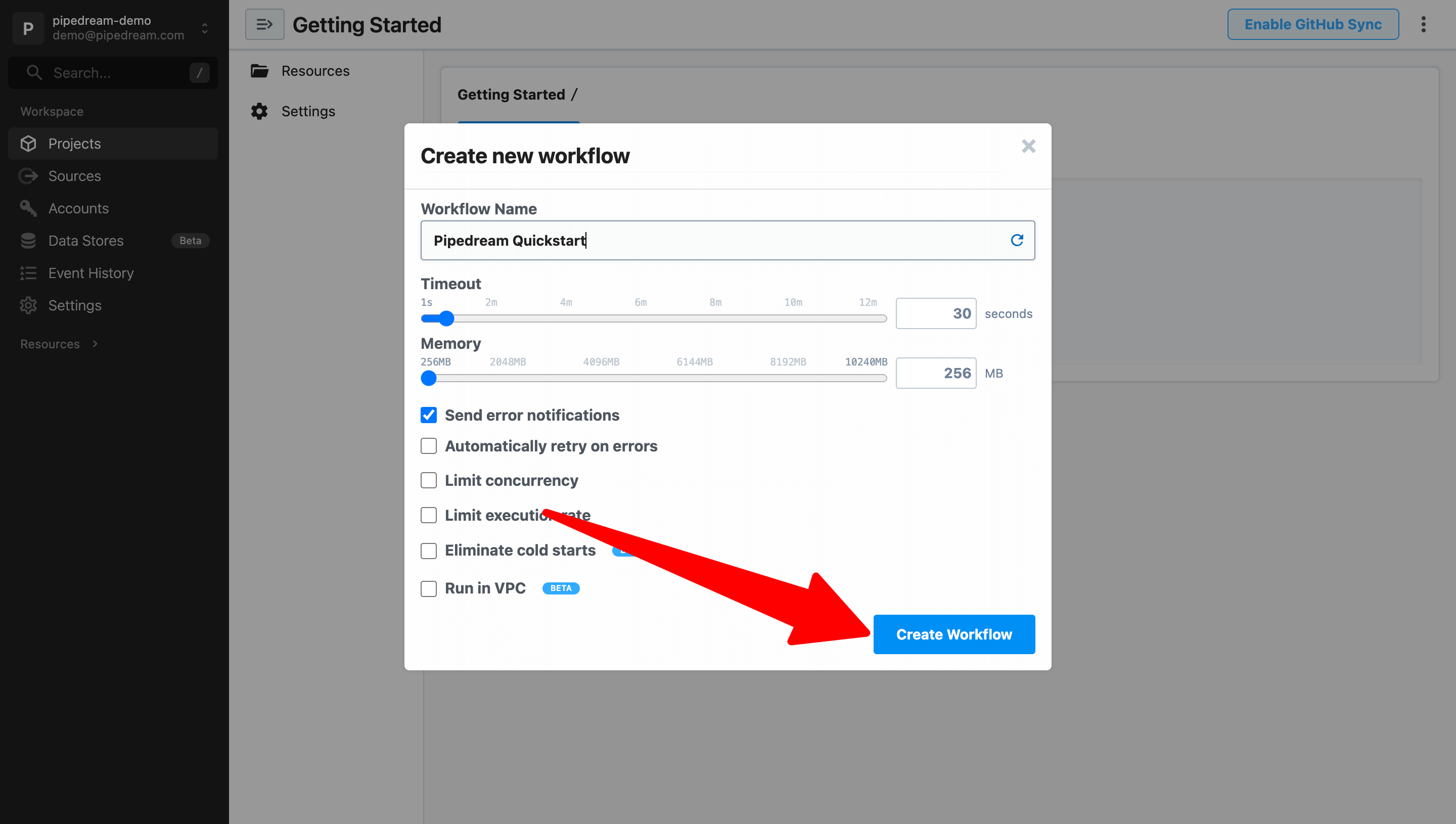Select the Getting Started breadcrumb
The height and width of the screenshot is (824, 1456).
click(x=511, y=94)
